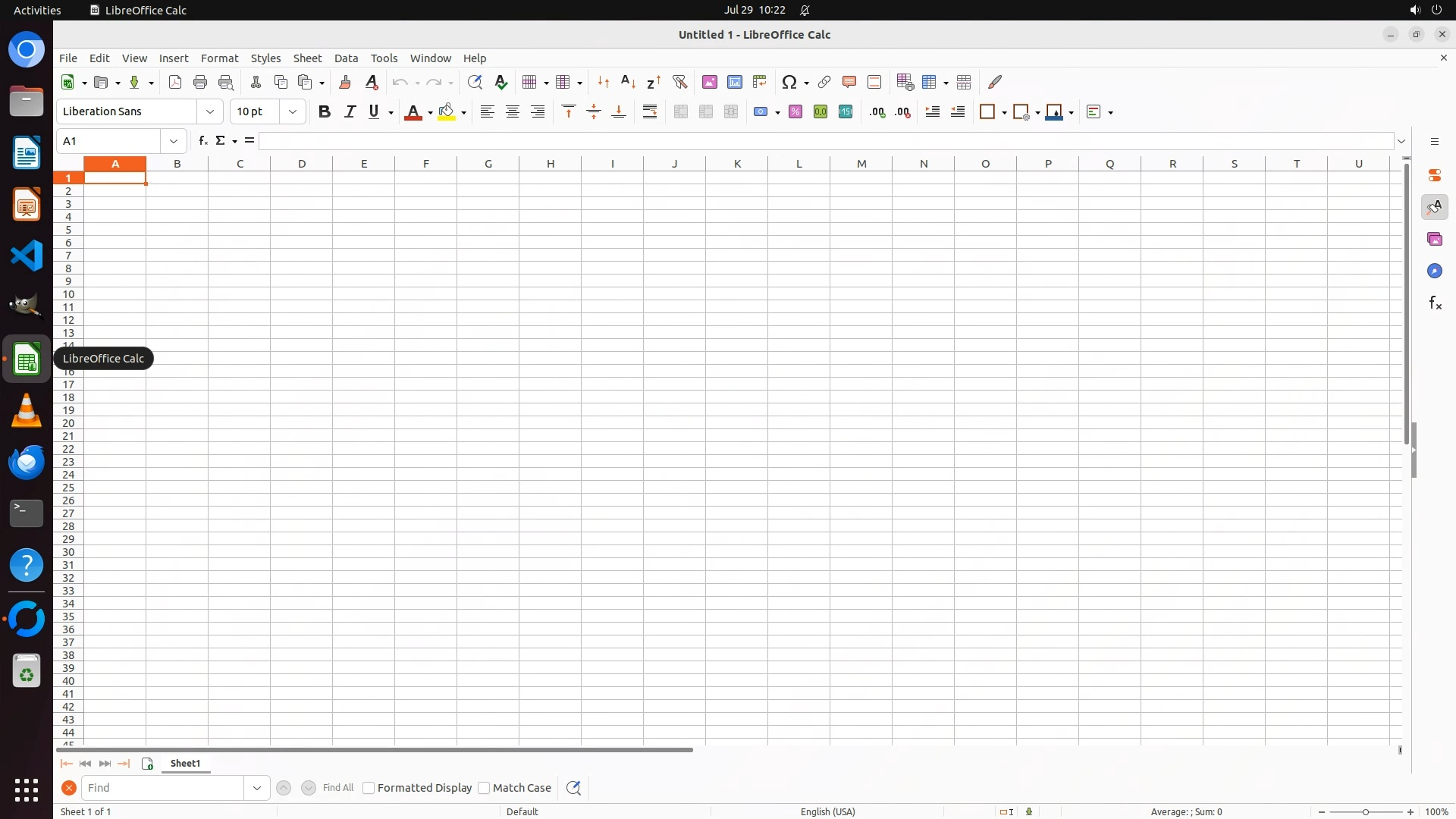Click the Insert Chart icon

click(734, 82)
